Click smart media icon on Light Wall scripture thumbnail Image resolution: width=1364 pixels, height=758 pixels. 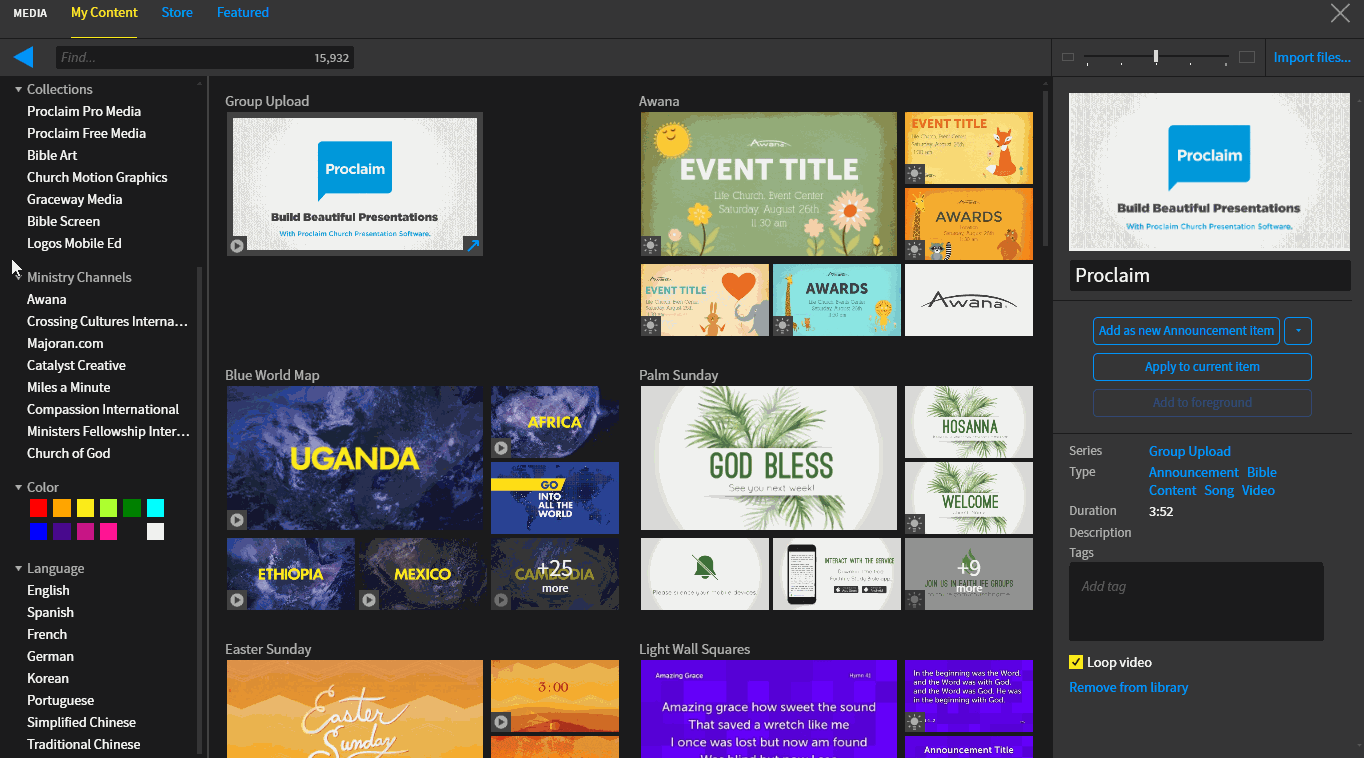tap(915, 721)
